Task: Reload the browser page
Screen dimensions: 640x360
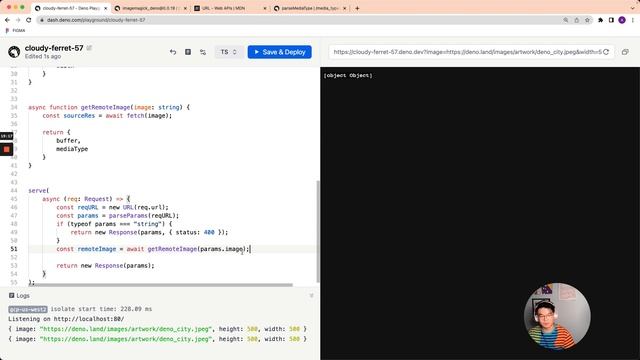Action: 29,20
